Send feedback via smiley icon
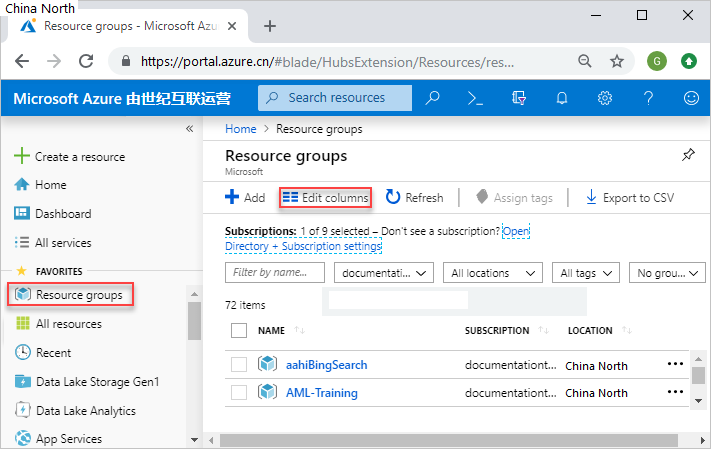 tap(691, 98)
